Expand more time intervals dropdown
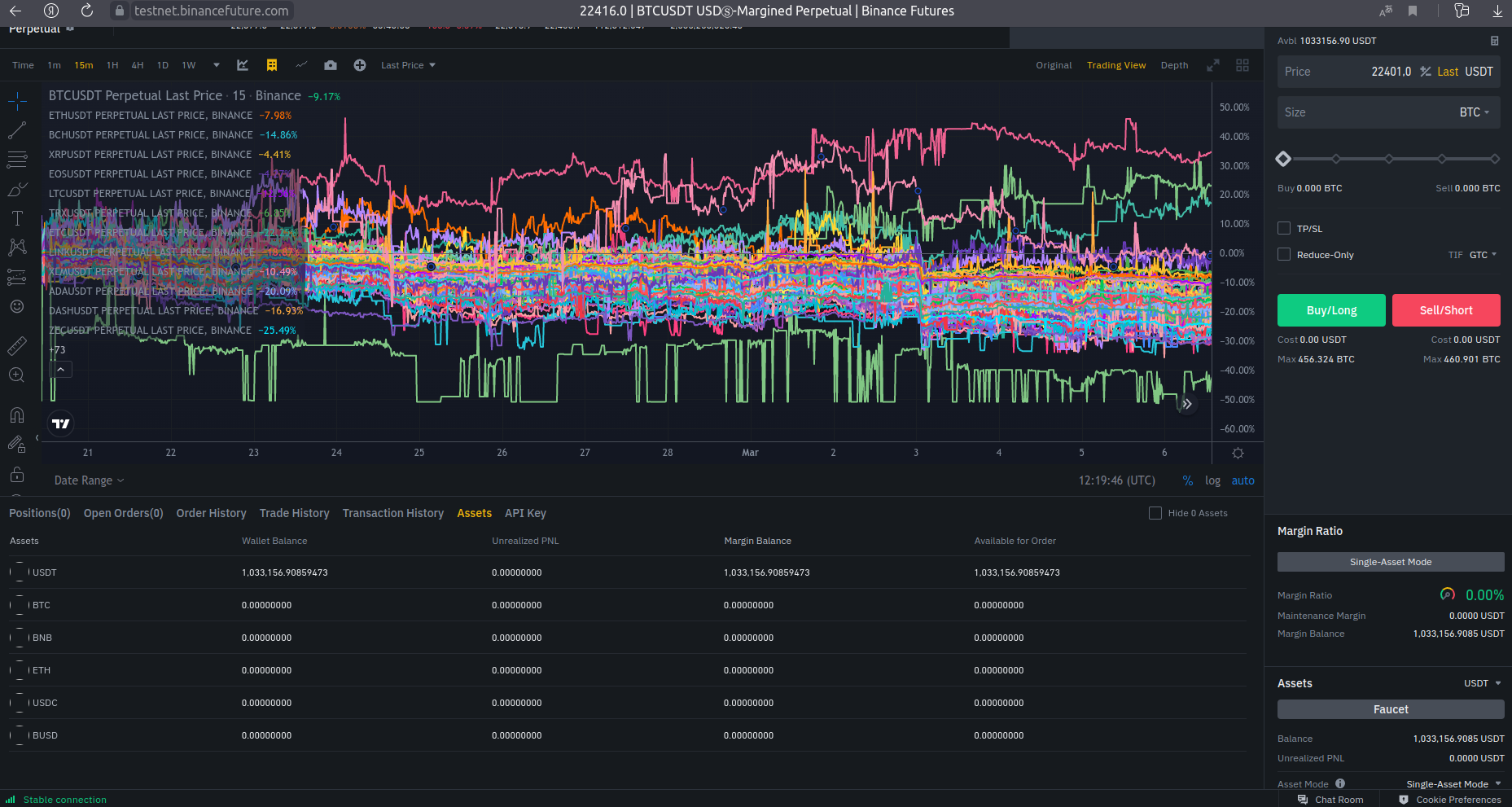This screenshot has width=1512, height=807. point(216,65)
